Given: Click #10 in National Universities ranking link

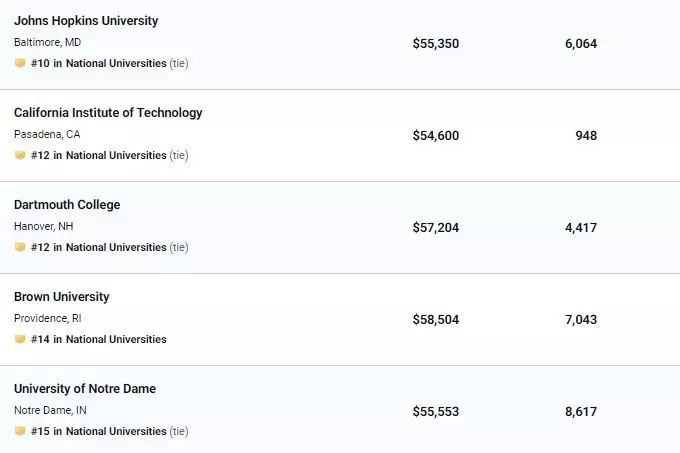Looking at the screenshot, I should 99,63.
